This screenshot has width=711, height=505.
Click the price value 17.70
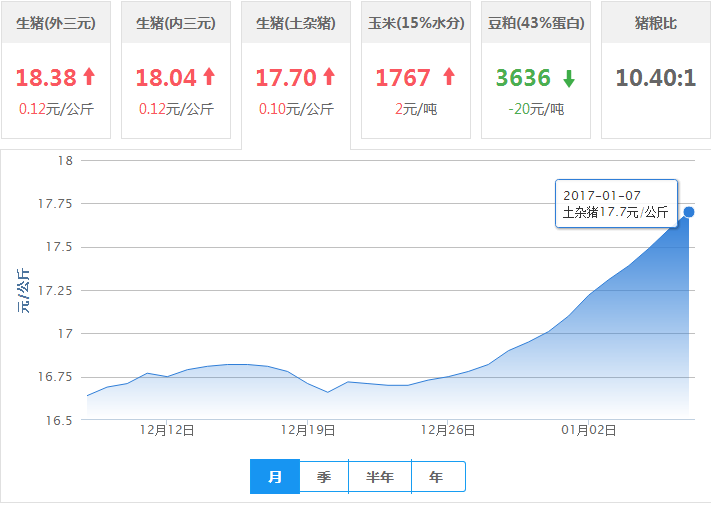tap(286, 78)
